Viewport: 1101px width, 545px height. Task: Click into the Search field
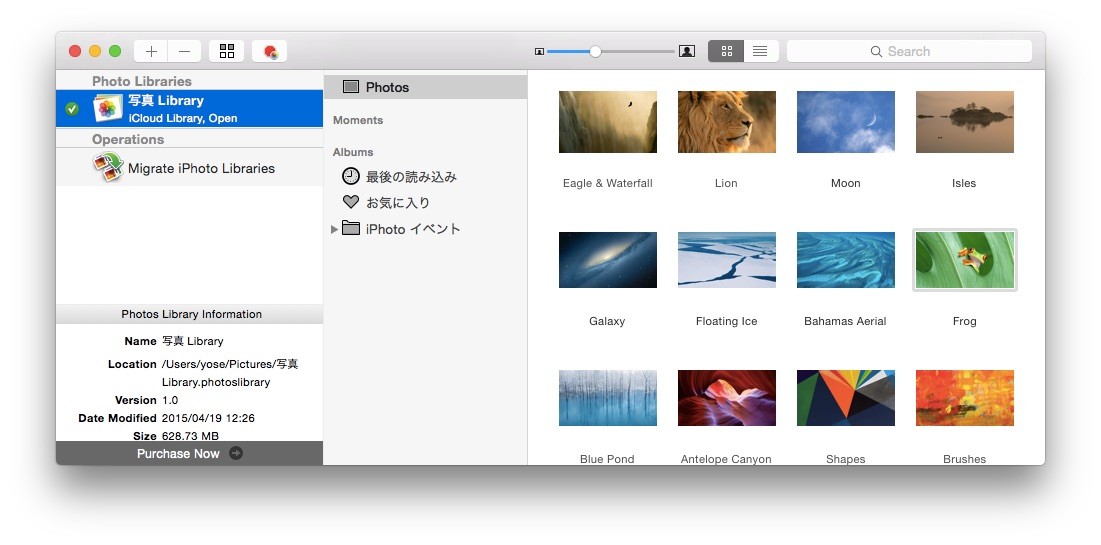(x=909, y=51)
